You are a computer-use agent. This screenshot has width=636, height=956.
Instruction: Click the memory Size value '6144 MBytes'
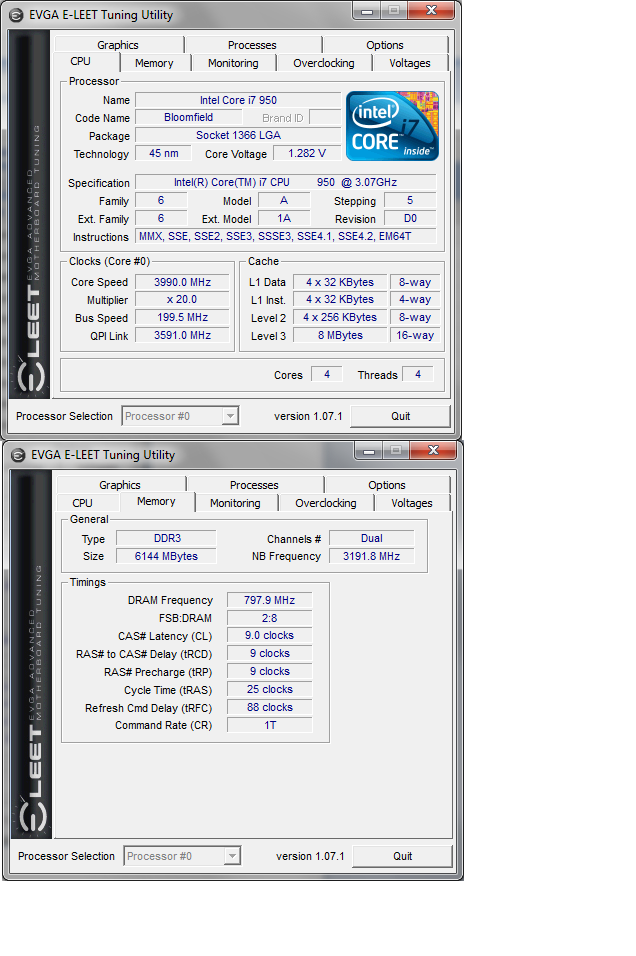[166, 556]
